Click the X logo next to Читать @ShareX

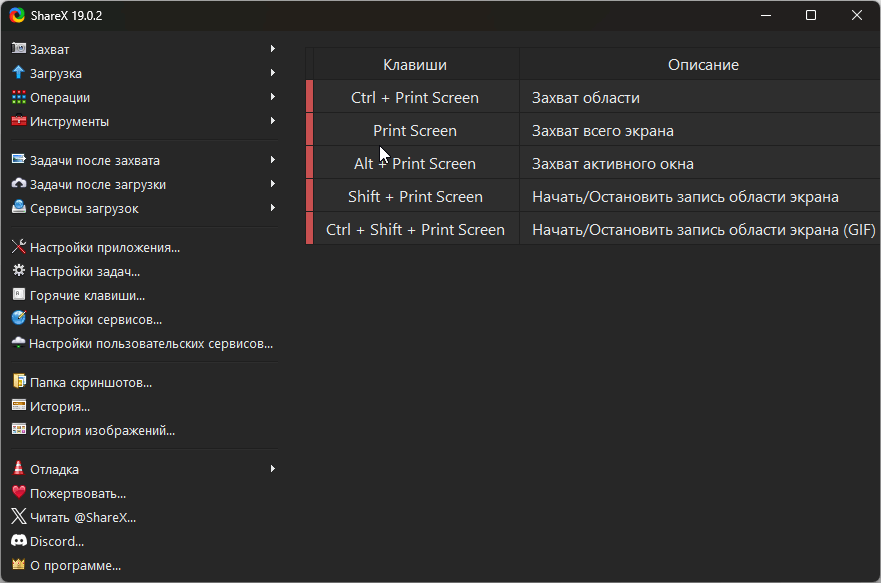point(18,517)
